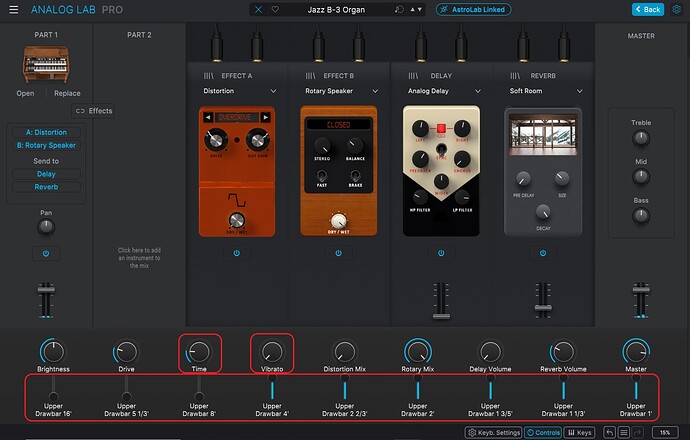Open the hamburger main menu
Image resolution: width=690 pixels, height=440 pixels.
(x=14, y=9)
